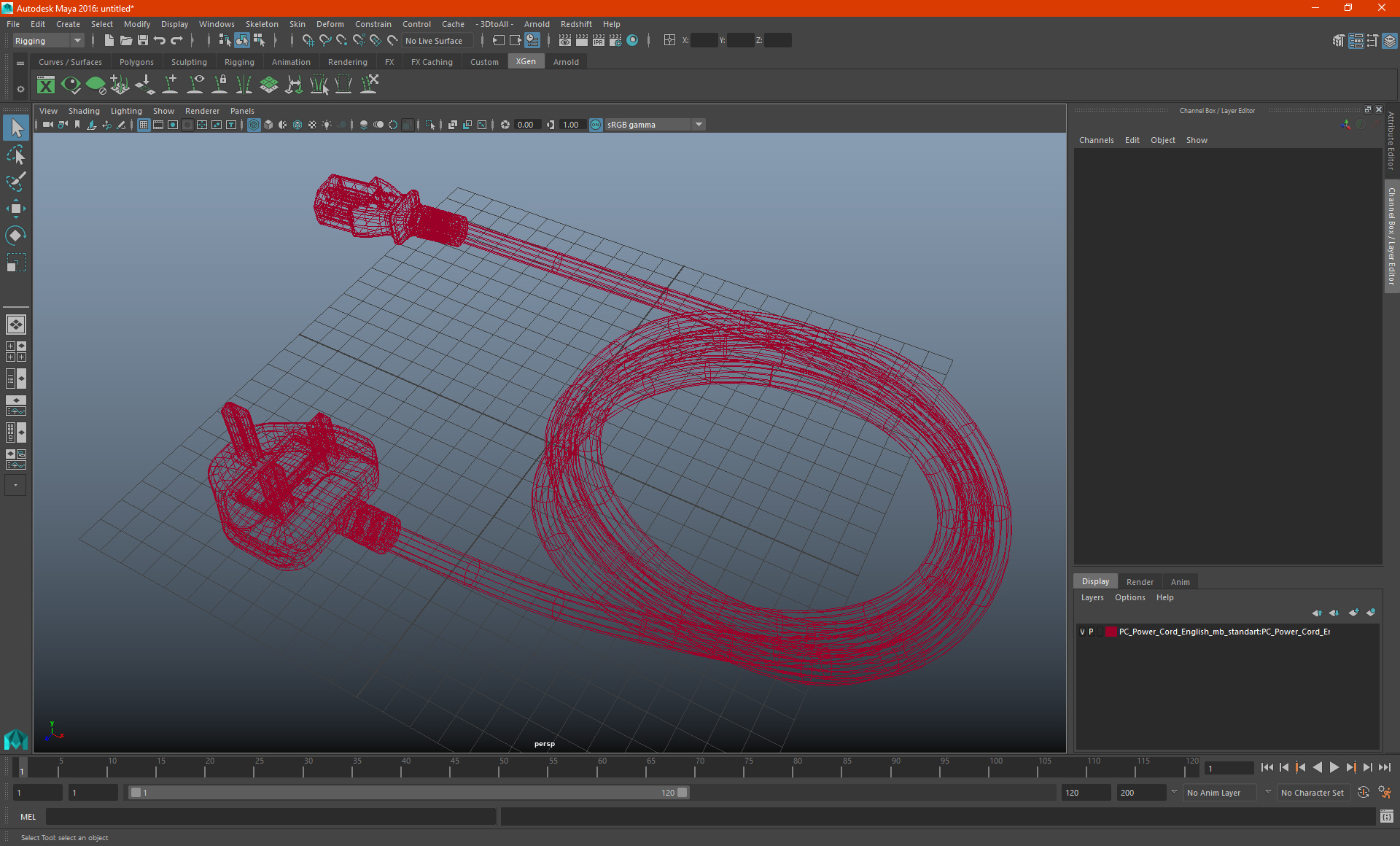Open the Channels menu in Channel Box

pos(1096,140)
